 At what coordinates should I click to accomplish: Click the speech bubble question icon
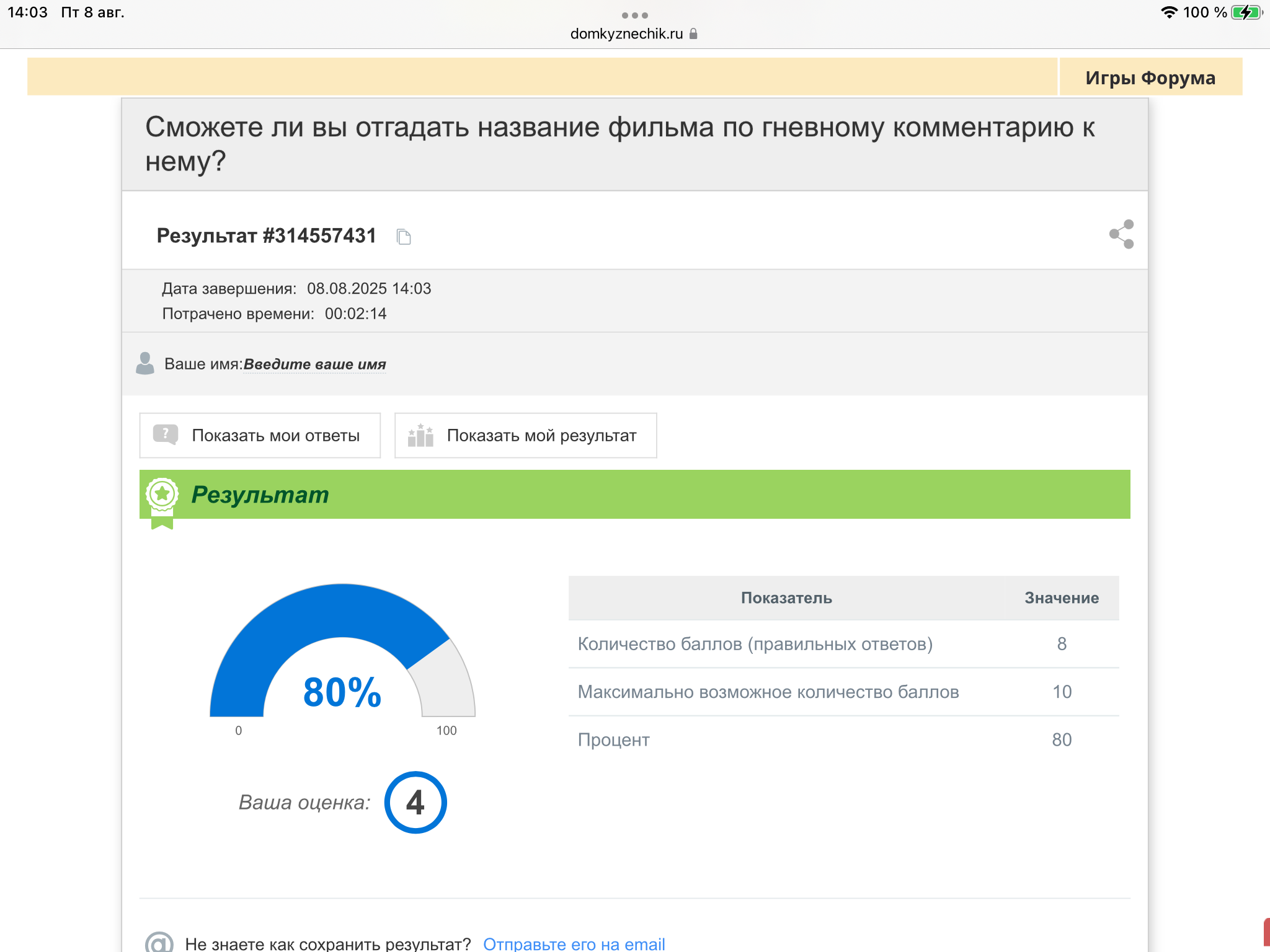166,434
